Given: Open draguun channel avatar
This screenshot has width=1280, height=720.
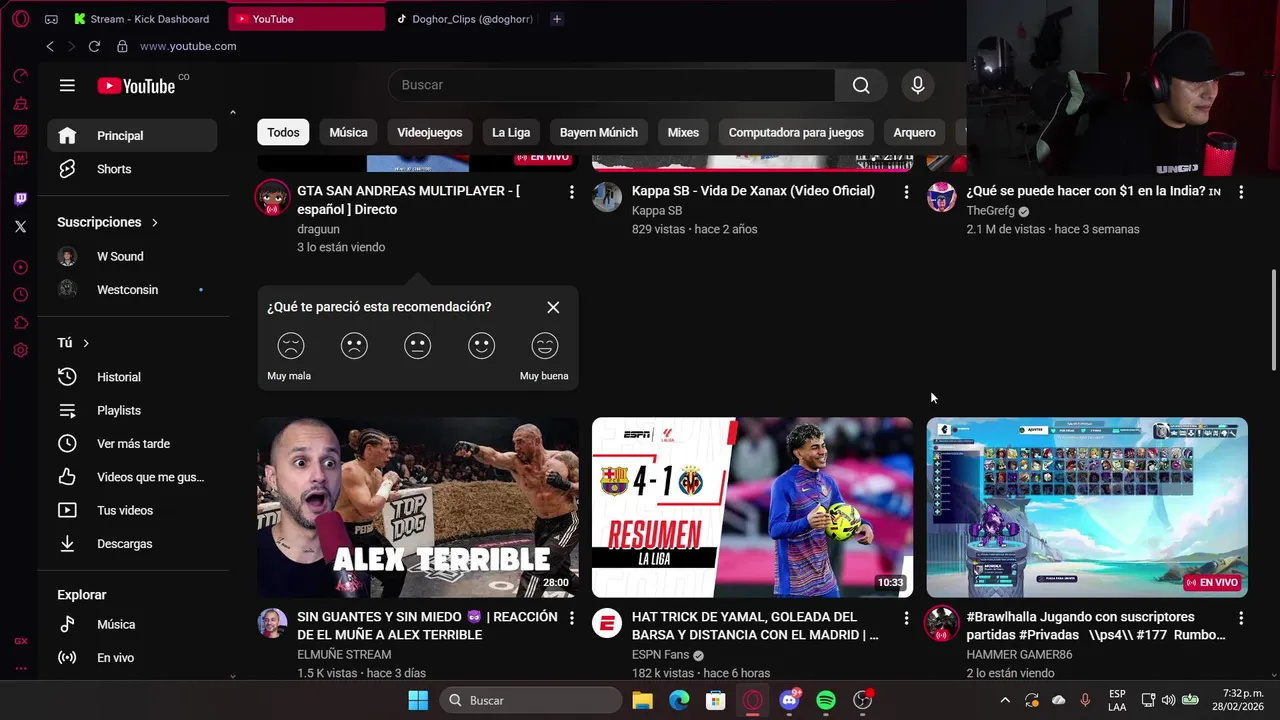Looking at the screenshot, I should tap(272, 197).
